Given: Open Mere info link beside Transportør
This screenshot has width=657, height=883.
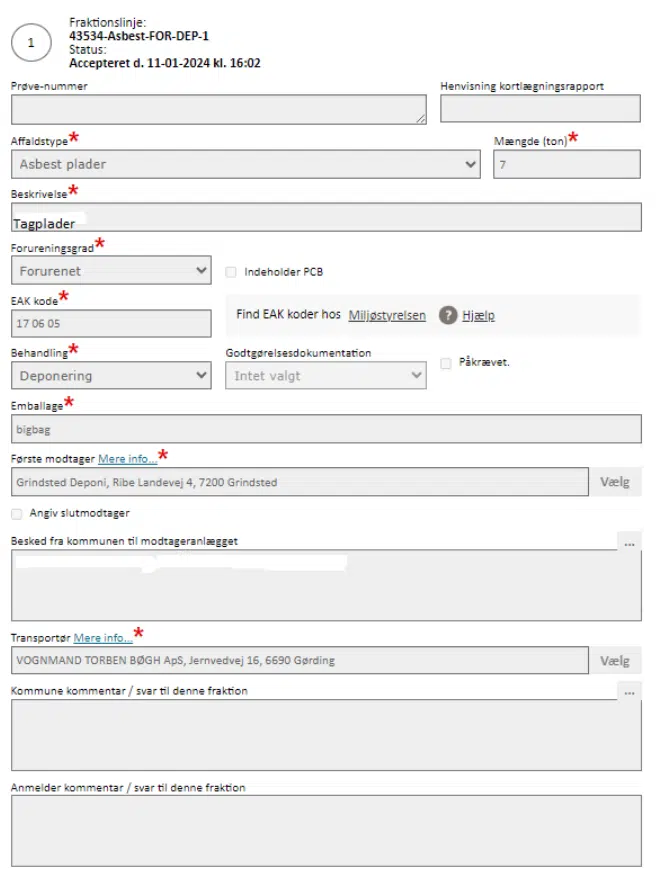Looking at the screenshot, I should click(103, 637).
